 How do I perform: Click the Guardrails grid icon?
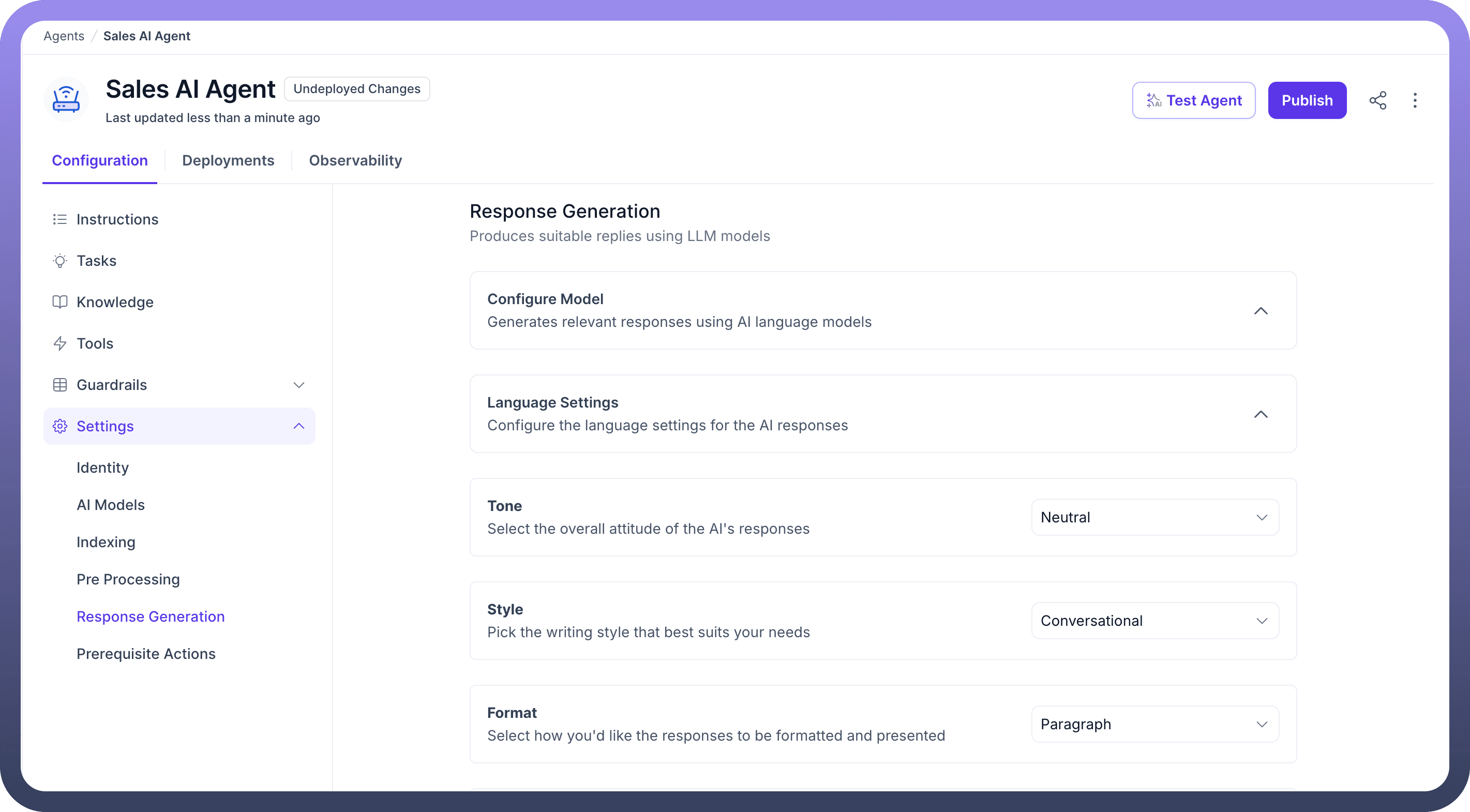[x=60, y=385]
